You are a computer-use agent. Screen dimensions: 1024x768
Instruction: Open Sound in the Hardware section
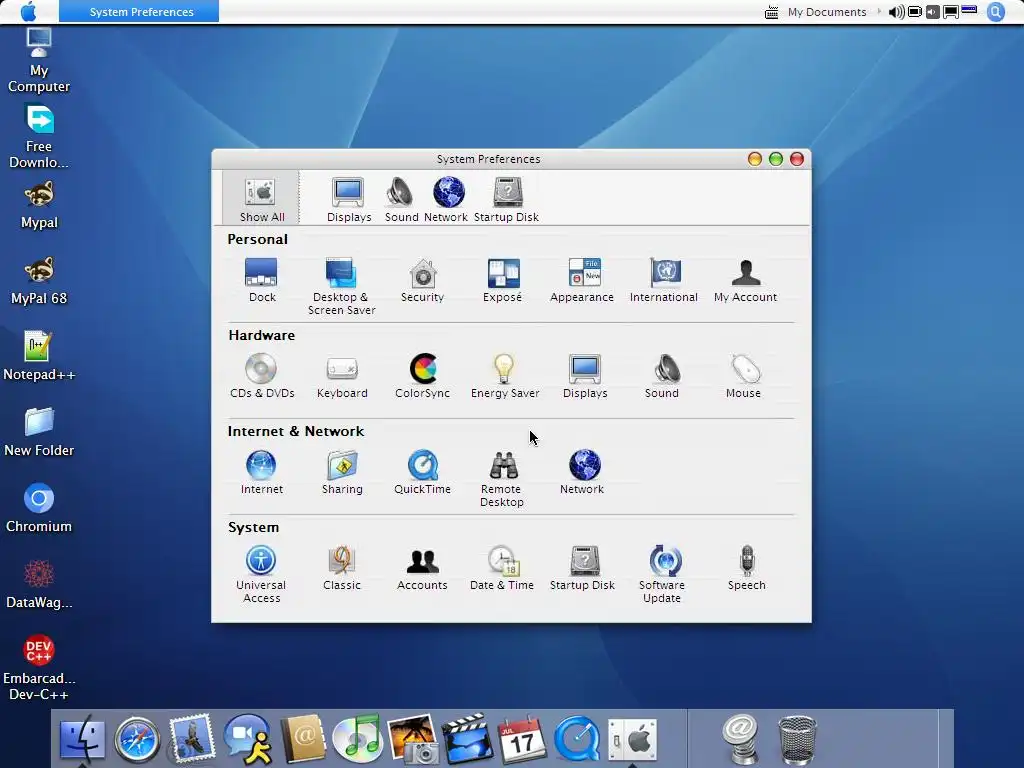point(663,376)
